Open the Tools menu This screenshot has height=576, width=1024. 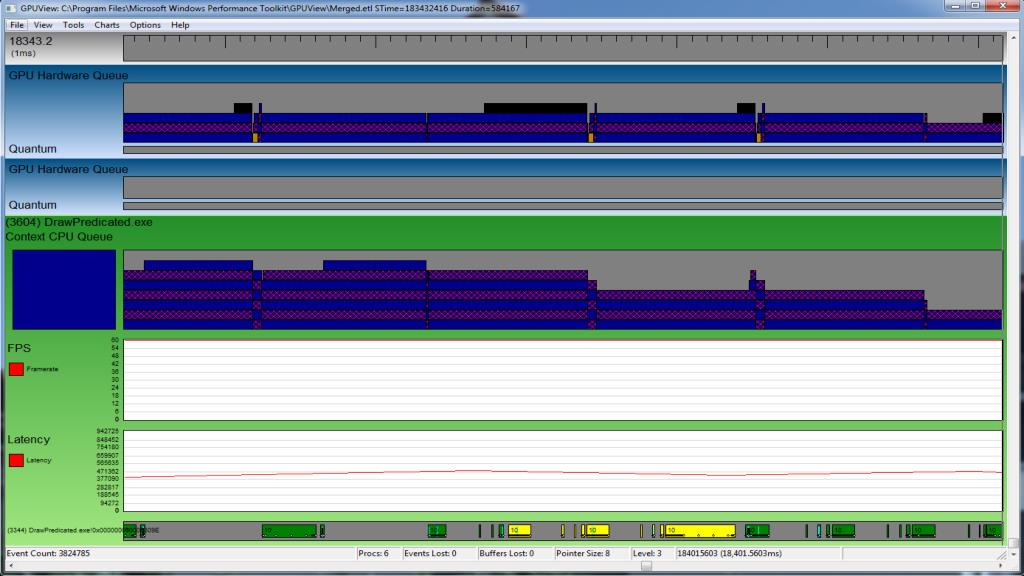(73, 25)
